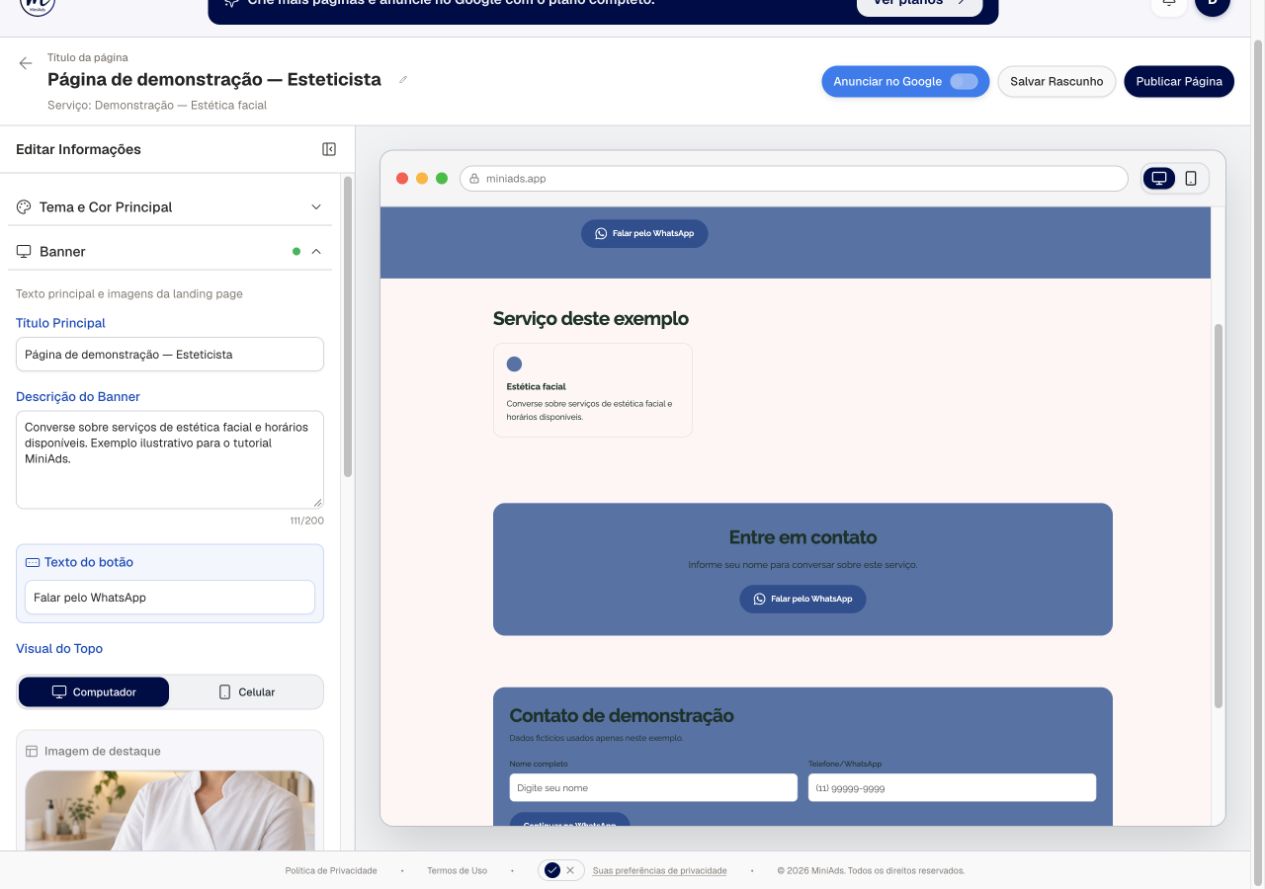The width and height of the screenshot is (1265, 889).
Task: Click the preview pane vertical scrollbar
Action: pos(1218,516)
